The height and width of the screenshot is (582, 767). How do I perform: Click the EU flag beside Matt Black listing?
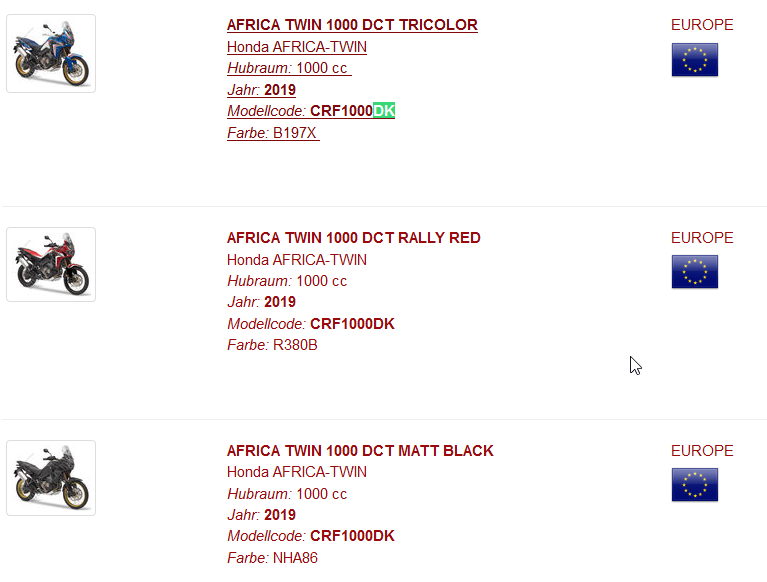point(694,485)
